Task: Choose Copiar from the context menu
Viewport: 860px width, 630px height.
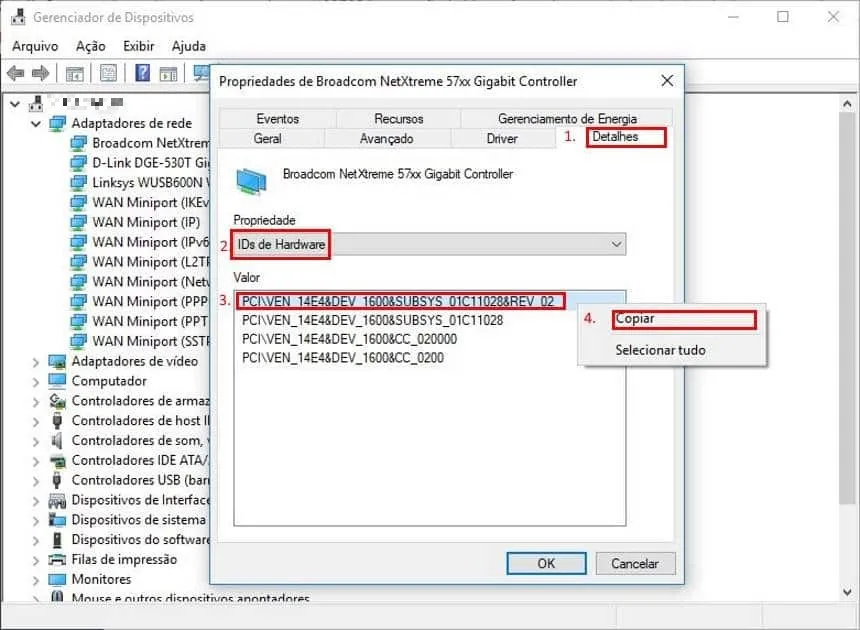Action: tap(672, 319)
